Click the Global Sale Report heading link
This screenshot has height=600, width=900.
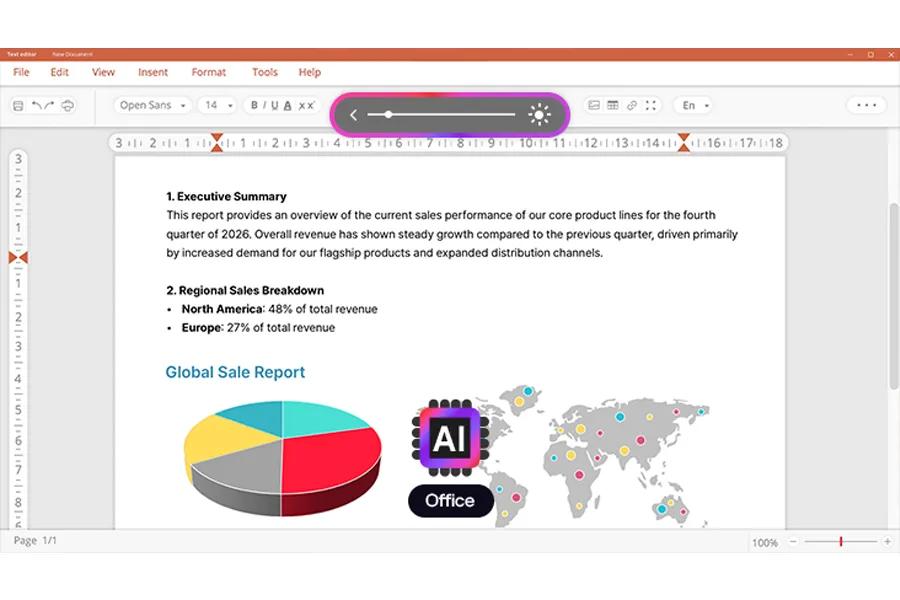point(235,372)
